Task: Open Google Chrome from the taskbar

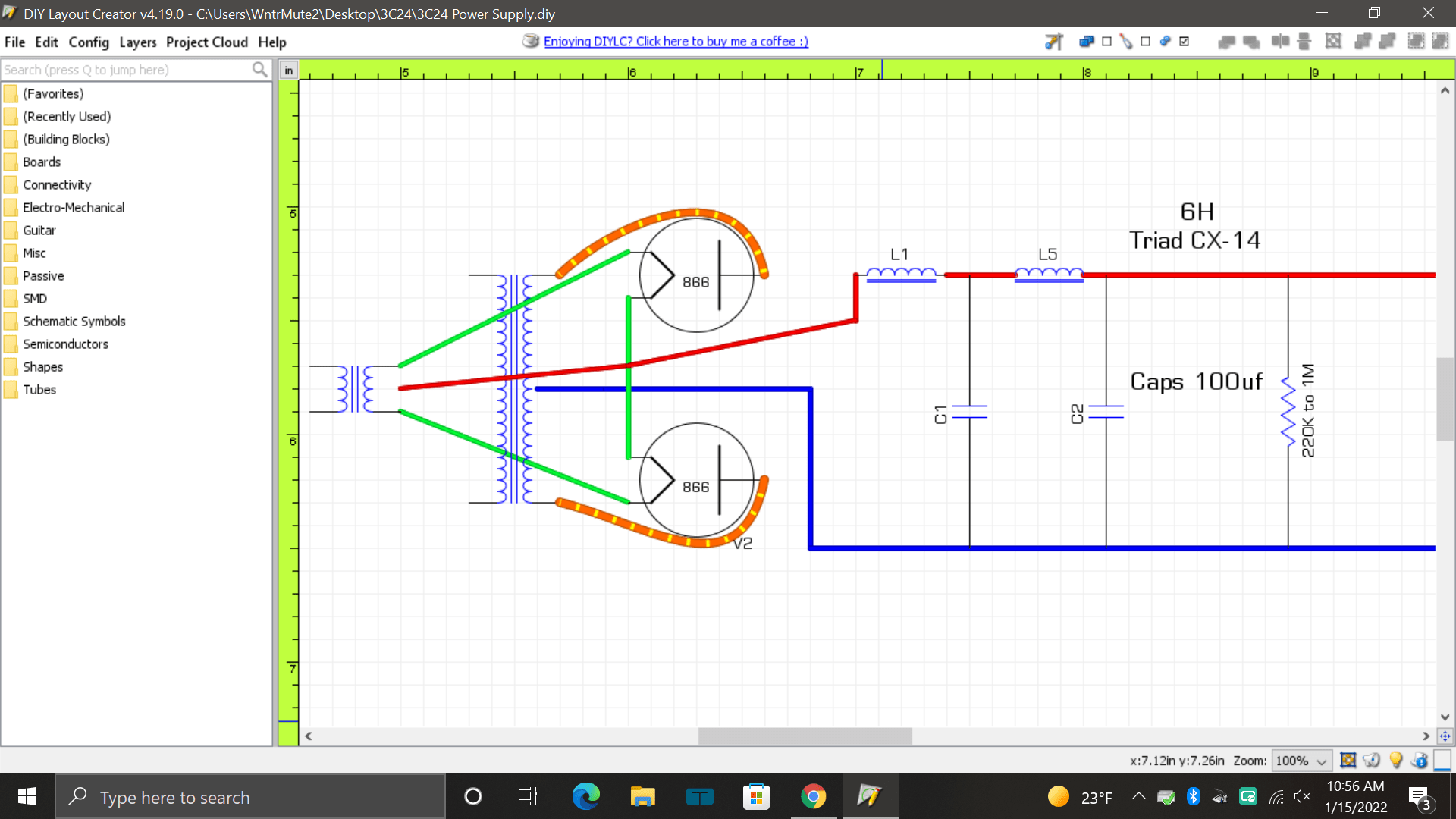Action: (813, 796)
